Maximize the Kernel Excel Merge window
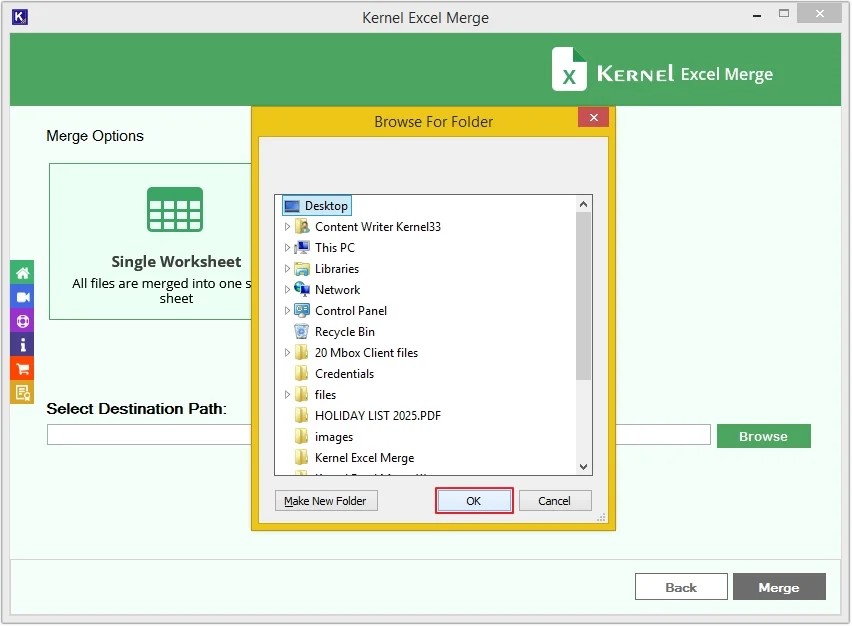The height and width of the screenshot is (626, 852). pos(784,14)
